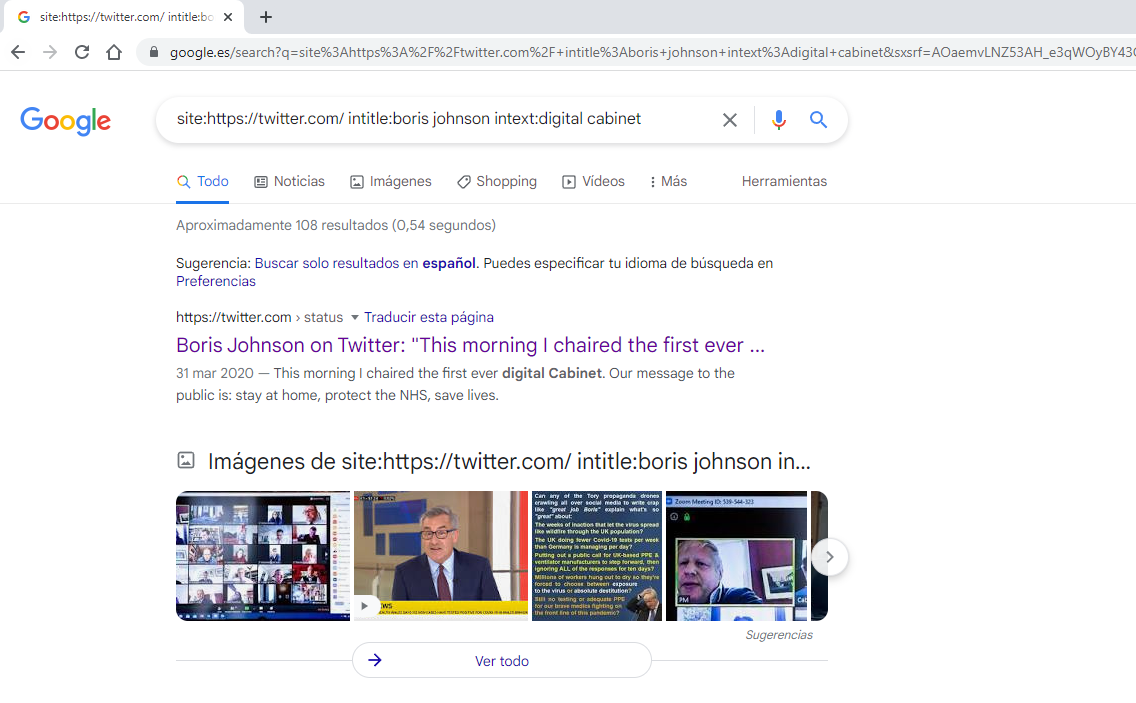Image resolution: width=1136 pixels, height=703 pixels.
Task: Click Traducir esta página link
Action: pyautogui.click(x=429, y=317)
